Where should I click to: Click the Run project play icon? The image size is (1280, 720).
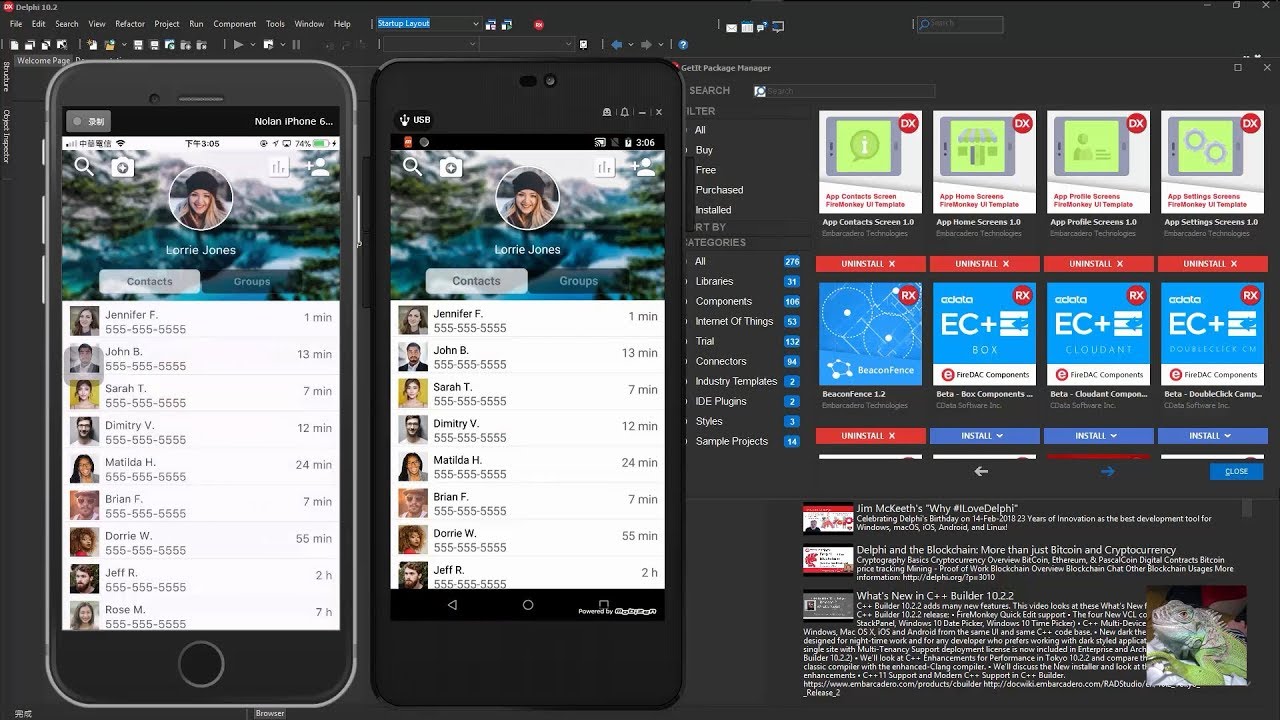point(239,45)
